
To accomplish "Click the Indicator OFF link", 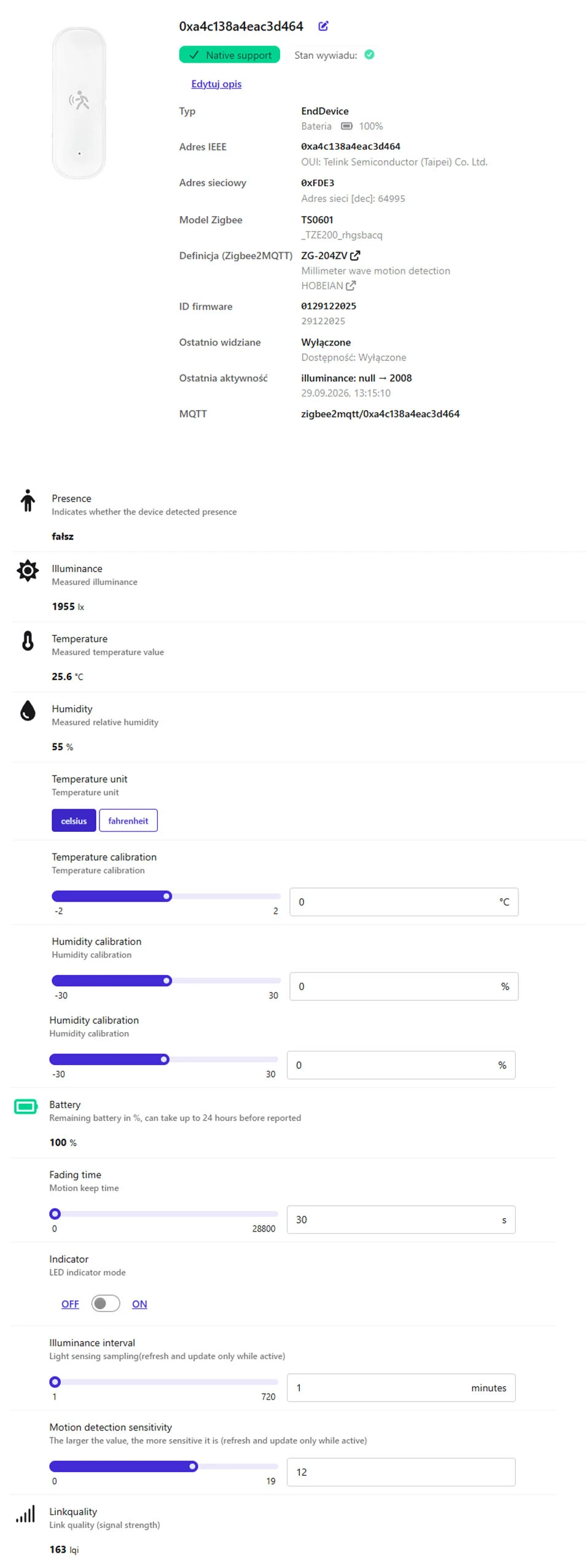I will click(x=70, y=1303).
